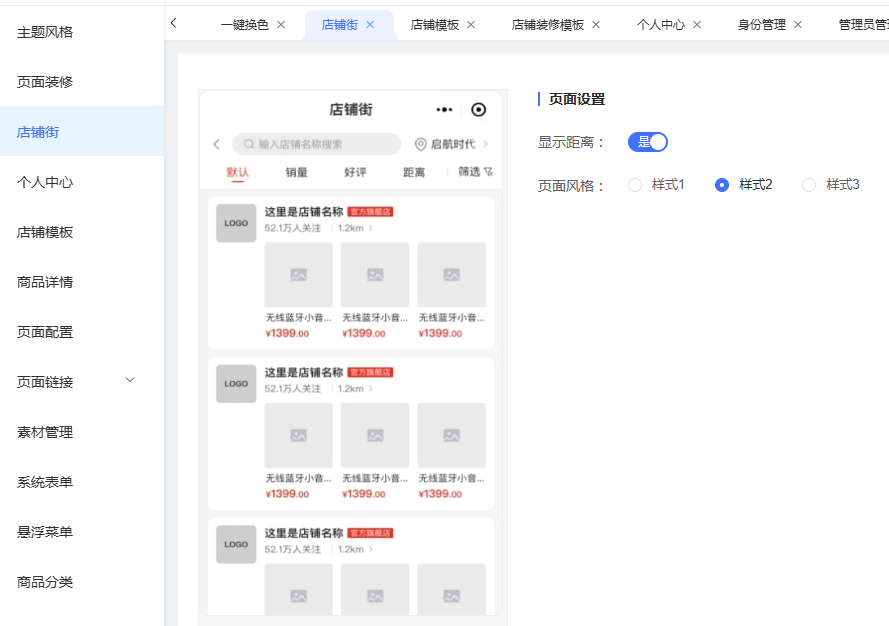Click the search magnifier icon in preview
Screen dimensions: 889x626
pyautogui.click(x=249, y=144)
